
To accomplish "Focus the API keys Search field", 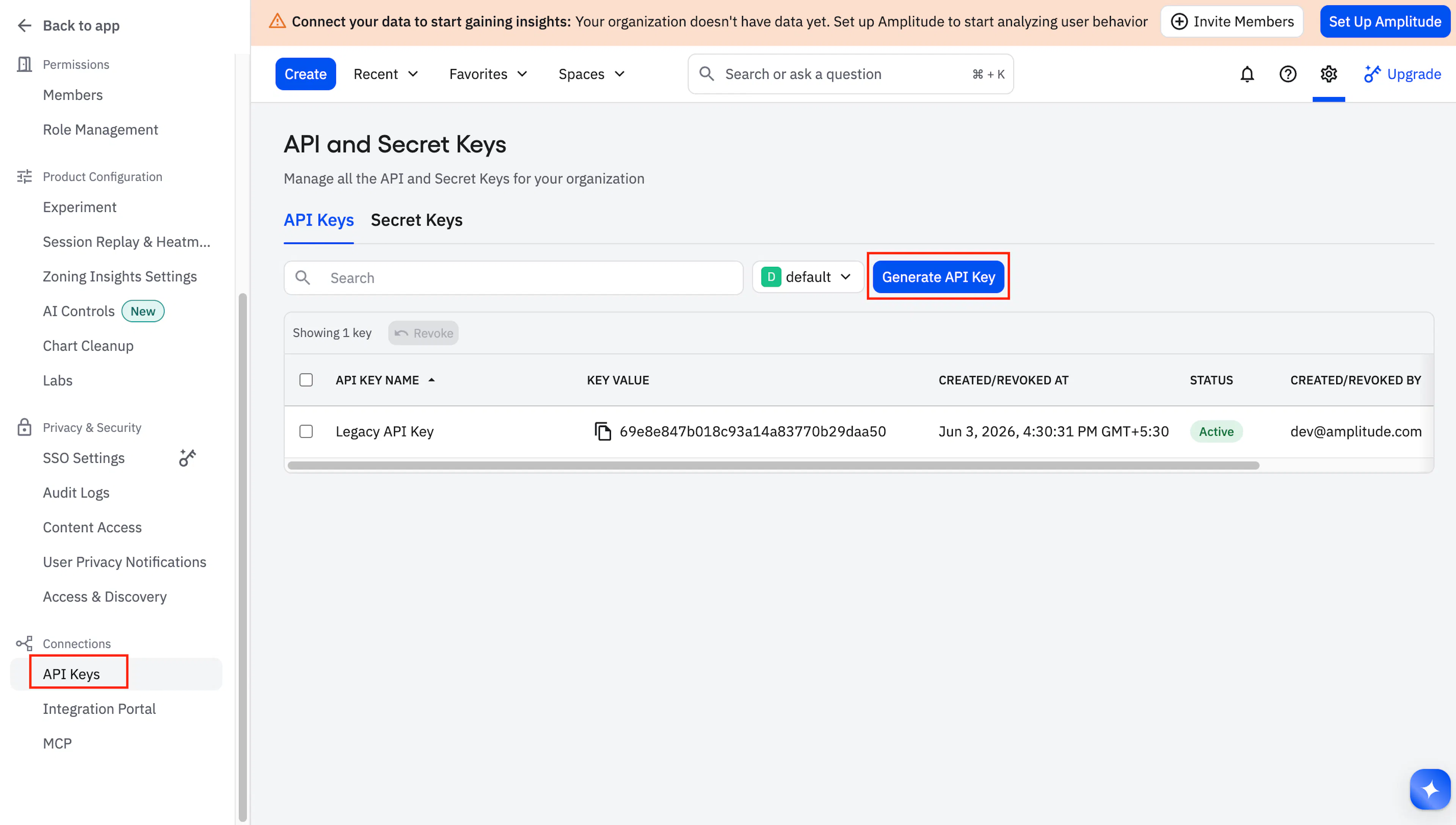I will tap(513, 278).
